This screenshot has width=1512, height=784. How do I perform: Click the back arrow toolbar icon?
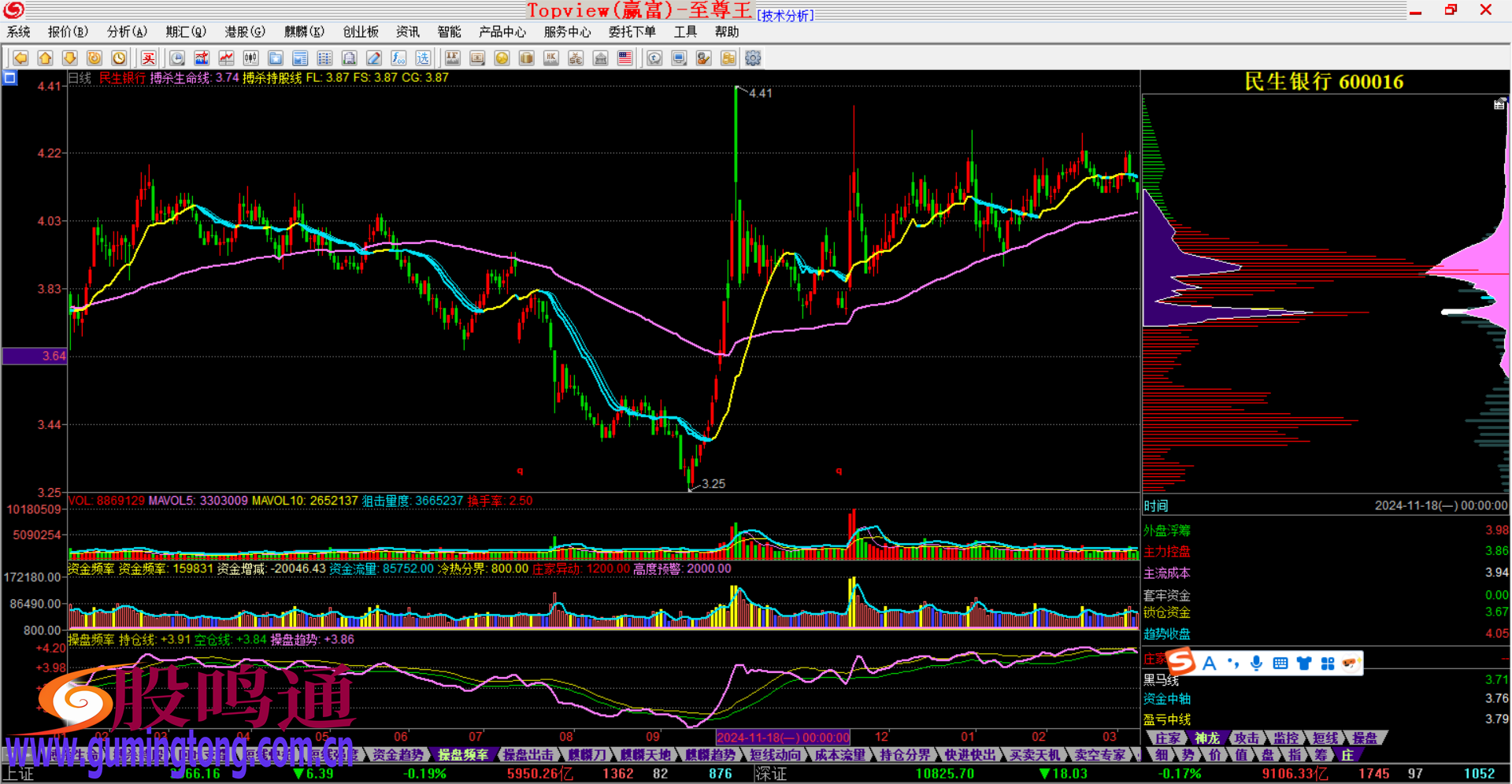tap(20, 58)
